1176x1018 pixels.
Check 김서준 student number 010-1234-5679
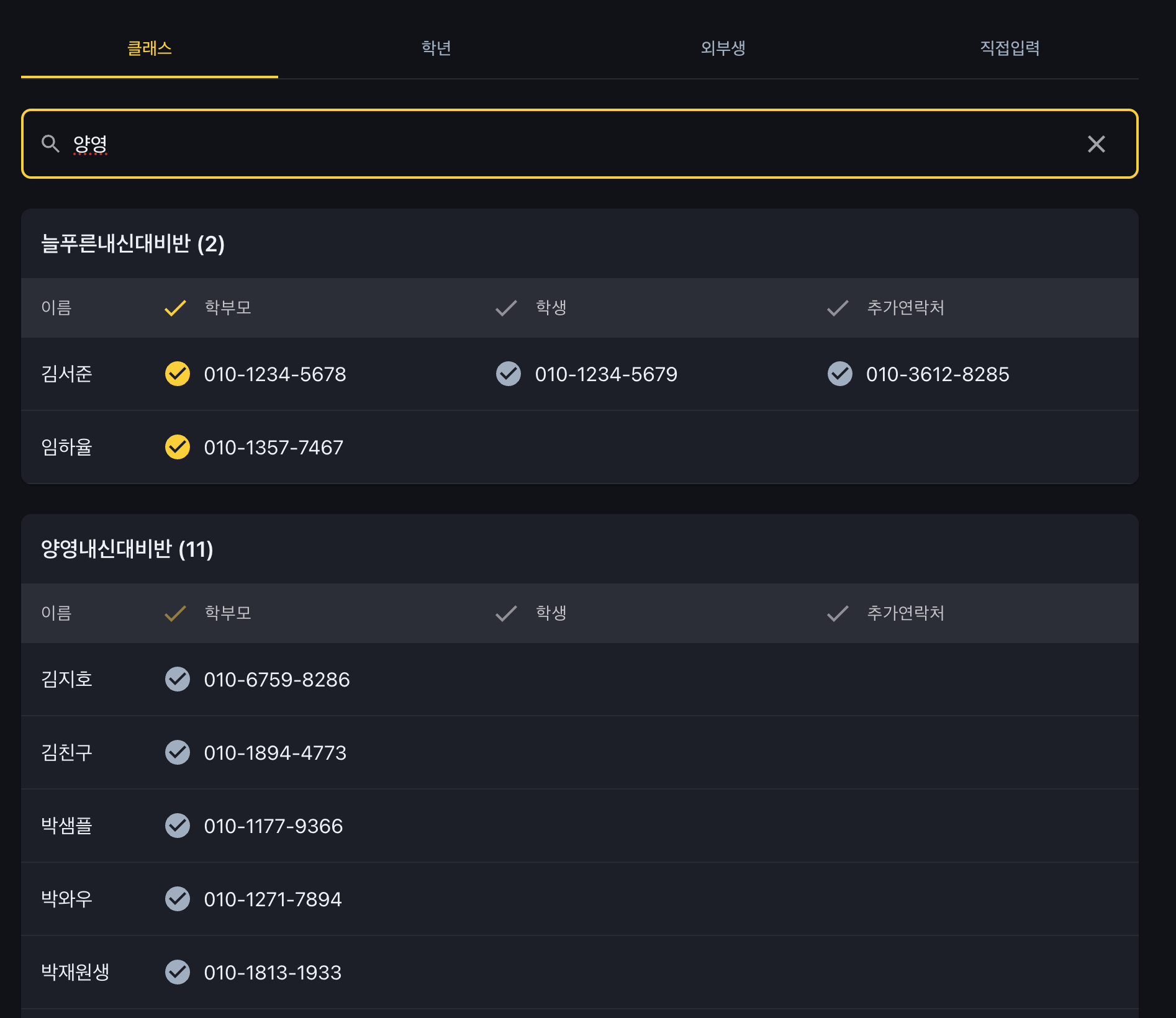(x=509, y=374)
